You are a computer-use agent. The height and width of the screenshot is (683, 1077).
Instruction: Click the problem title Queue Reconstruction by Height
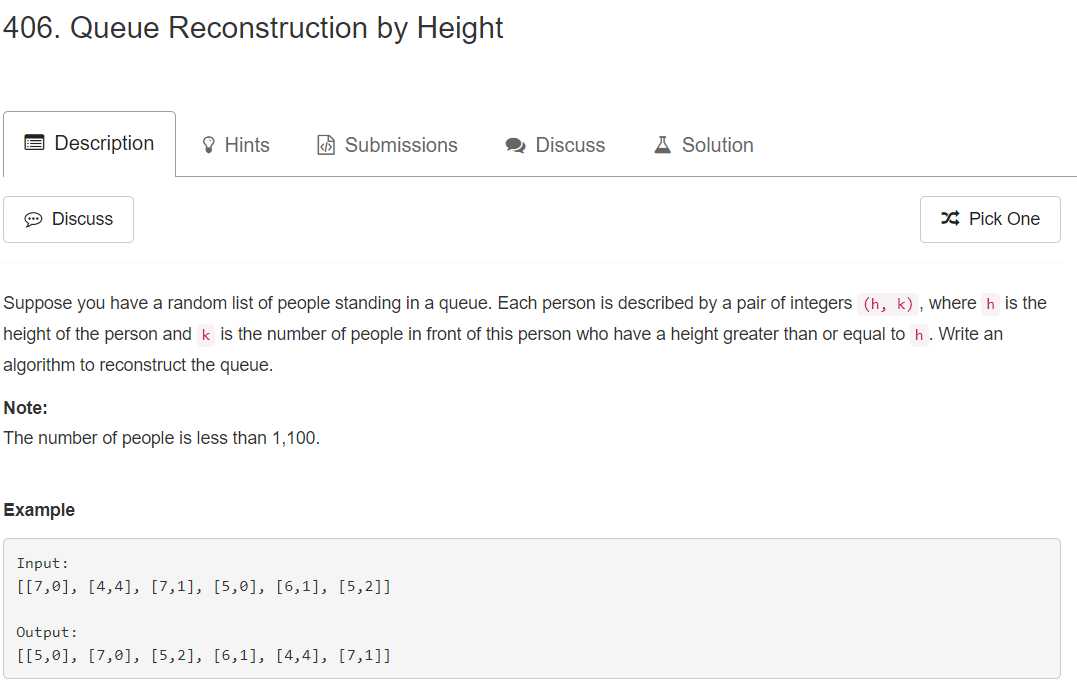253,28
